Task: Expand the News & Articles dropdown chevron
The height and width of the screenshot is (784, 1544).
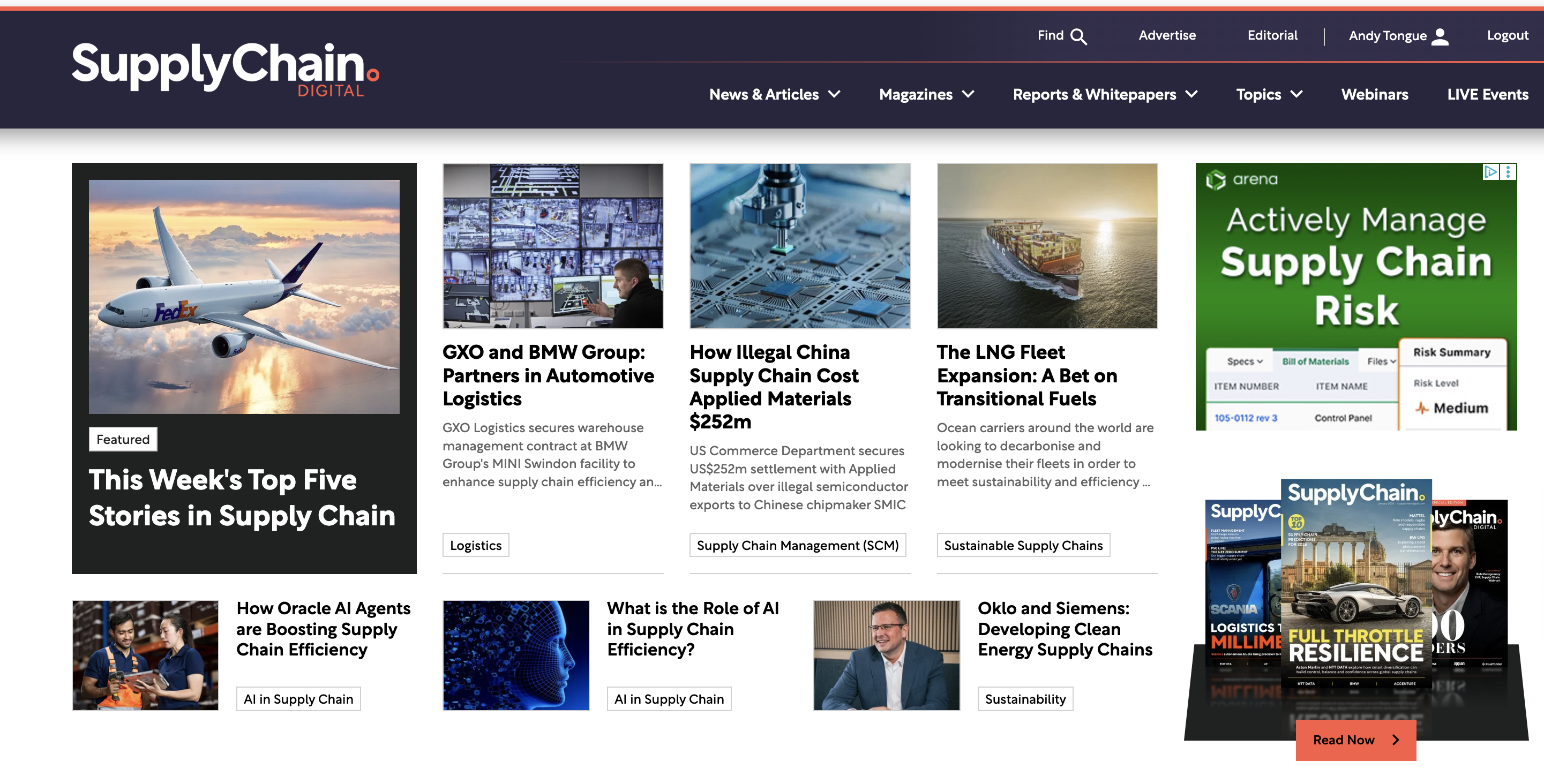Action: pos(834,95)
